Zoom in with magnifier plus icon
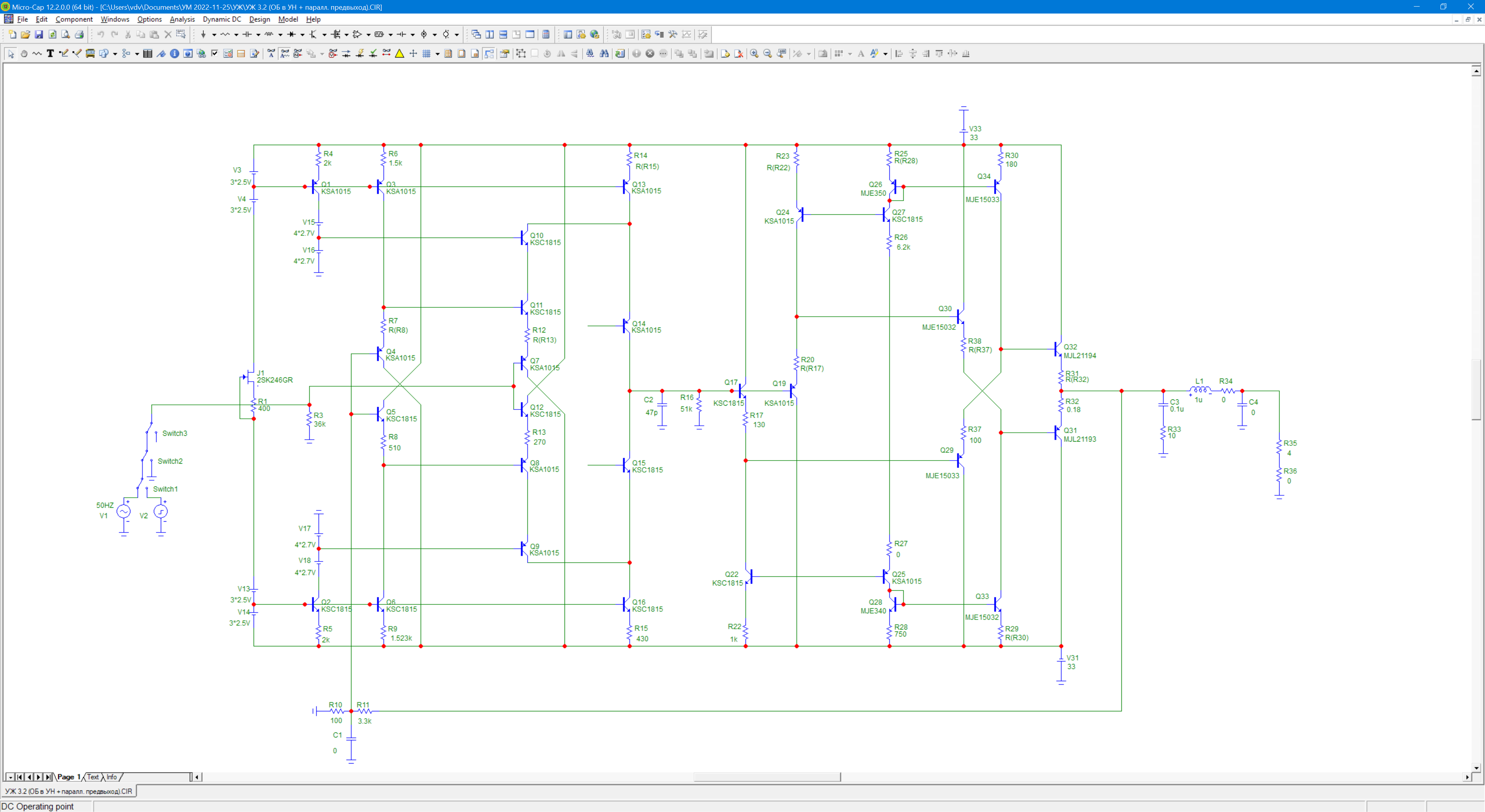Screen dimensions: 1485x812 tap(754, 54)
